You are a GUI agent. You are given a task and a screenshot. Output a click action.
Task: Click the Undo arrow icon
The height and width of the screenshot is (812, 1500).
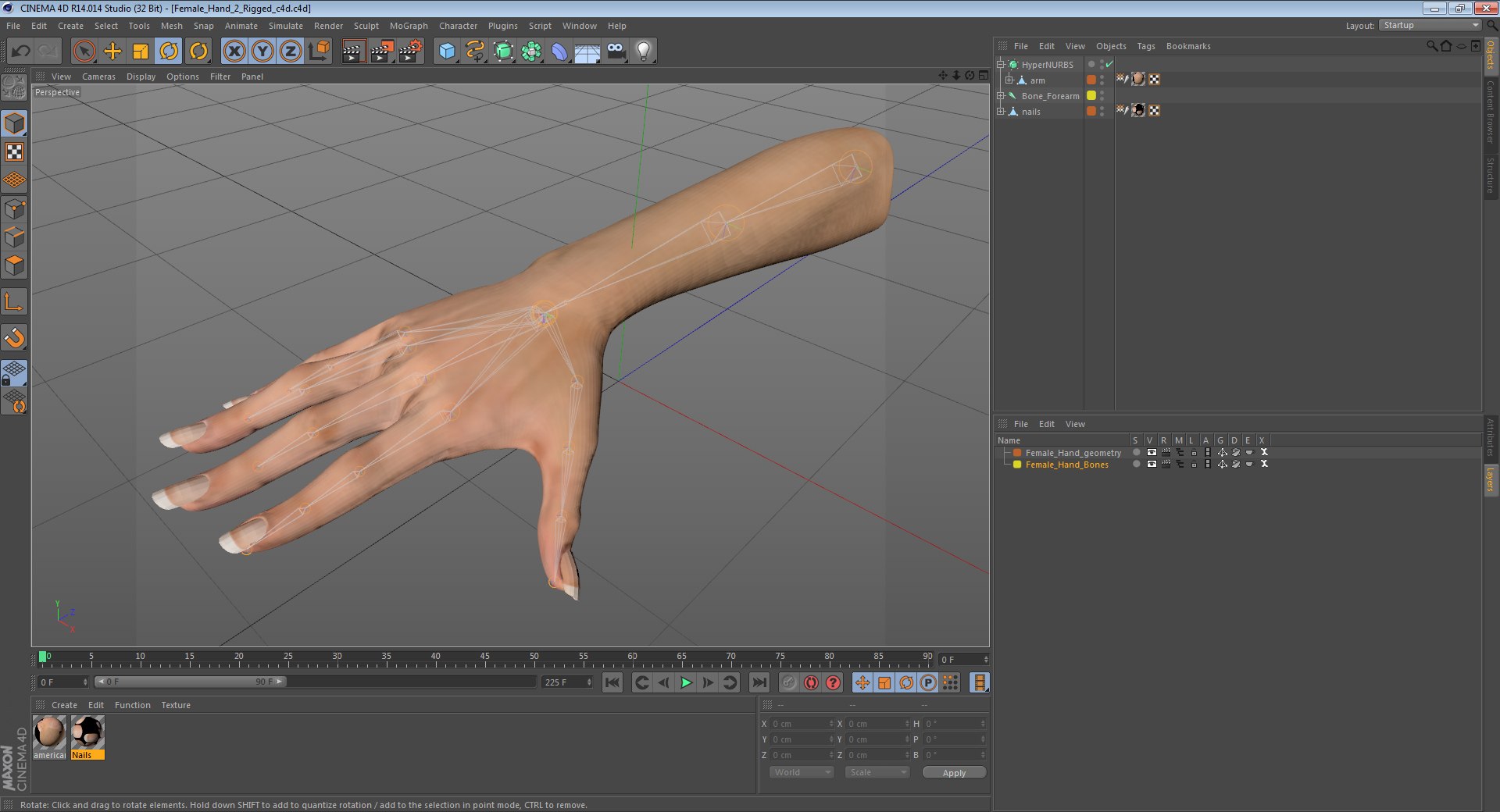[20, 52]
